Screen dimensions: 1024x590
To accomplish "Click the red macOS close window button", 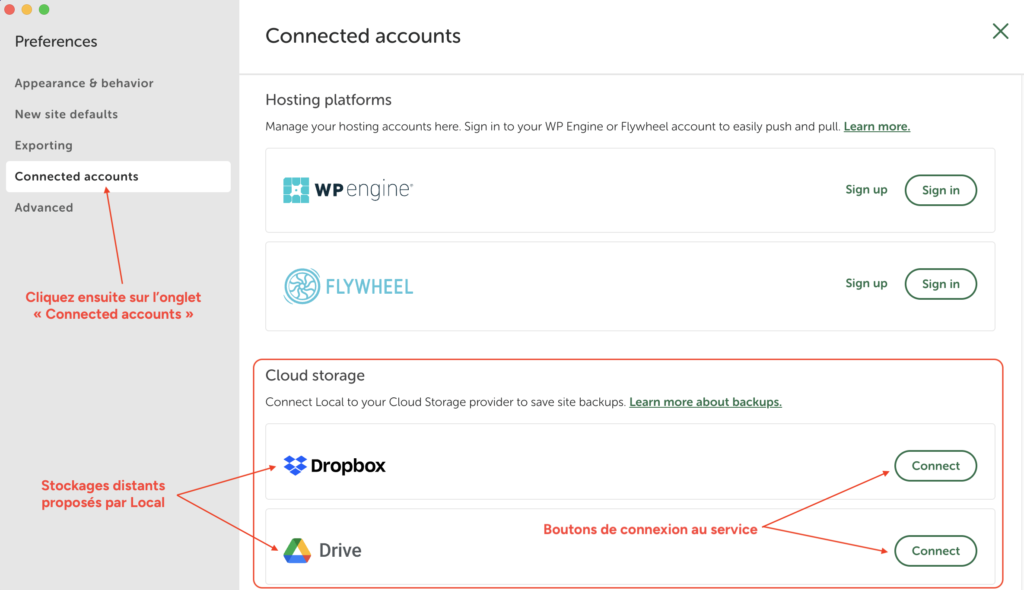I will tap(9, 9).
